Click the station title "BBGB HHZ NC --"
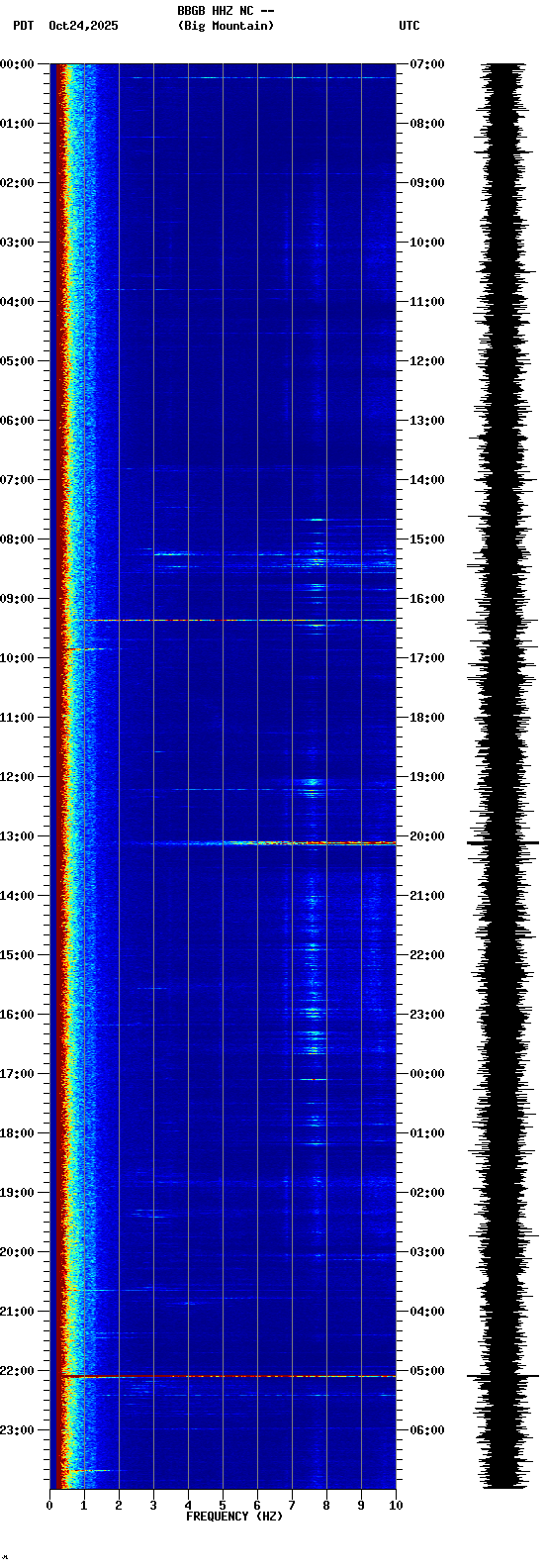The image size is (546, 1568). click(x=226, y=11)
